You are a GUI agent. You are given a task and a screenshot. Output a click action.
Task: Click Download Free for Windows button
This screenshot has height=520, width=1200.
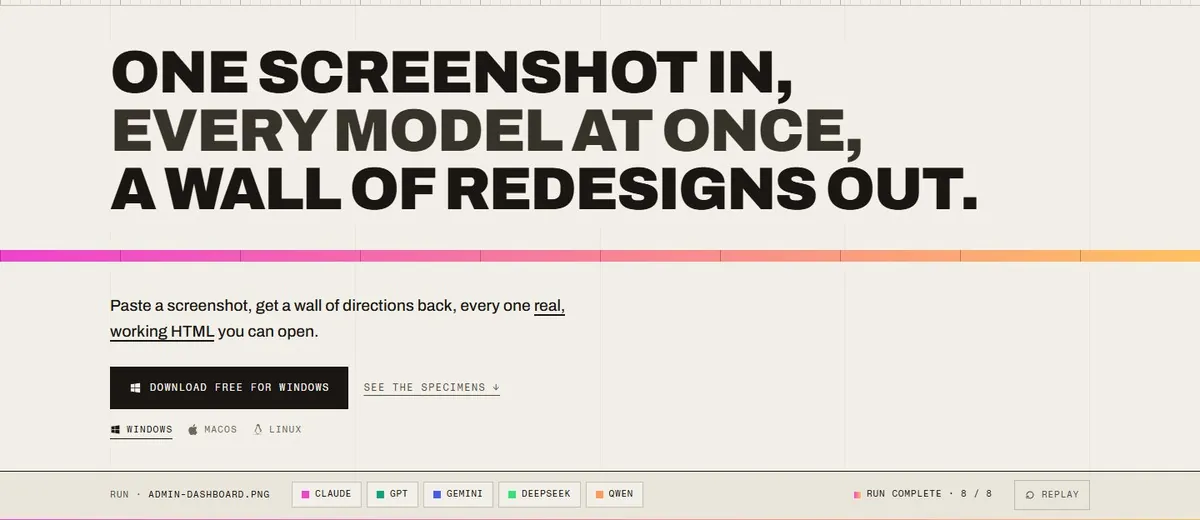tap(229, 388)
